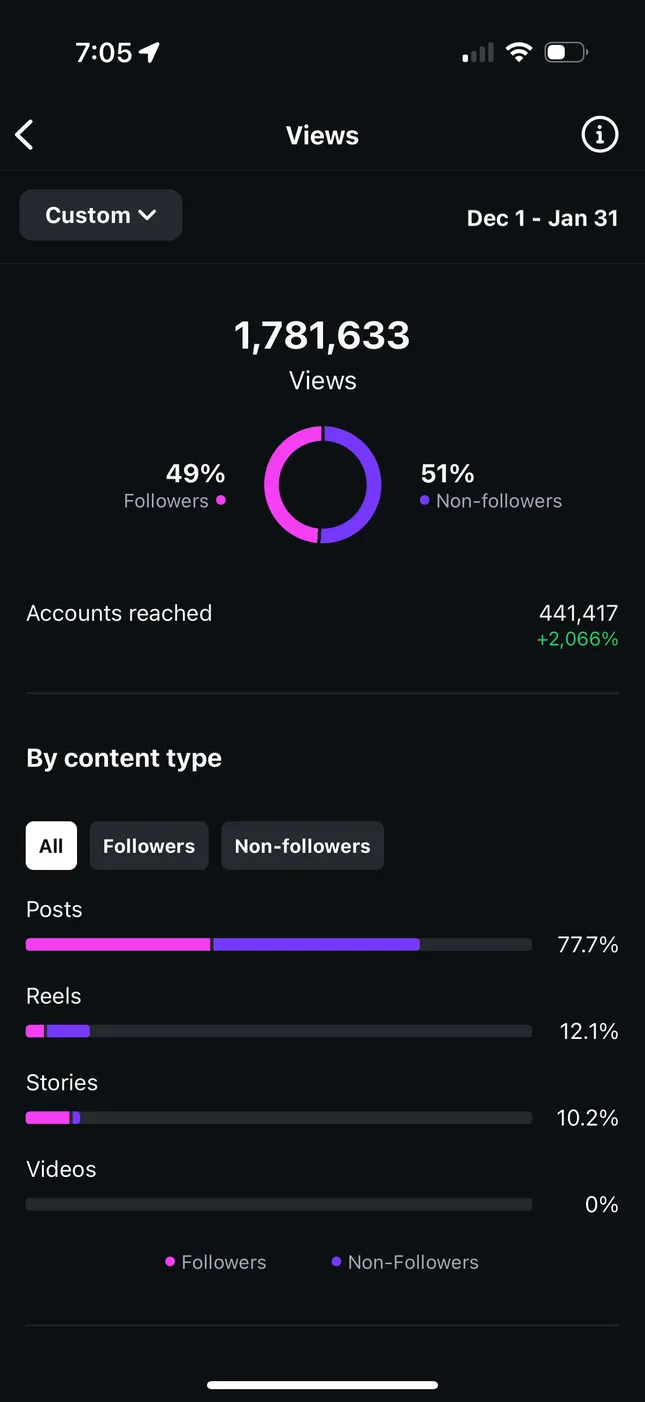Screen dimensions: 645x1402
Task: Go back using the left arrow
Action: 25,135
